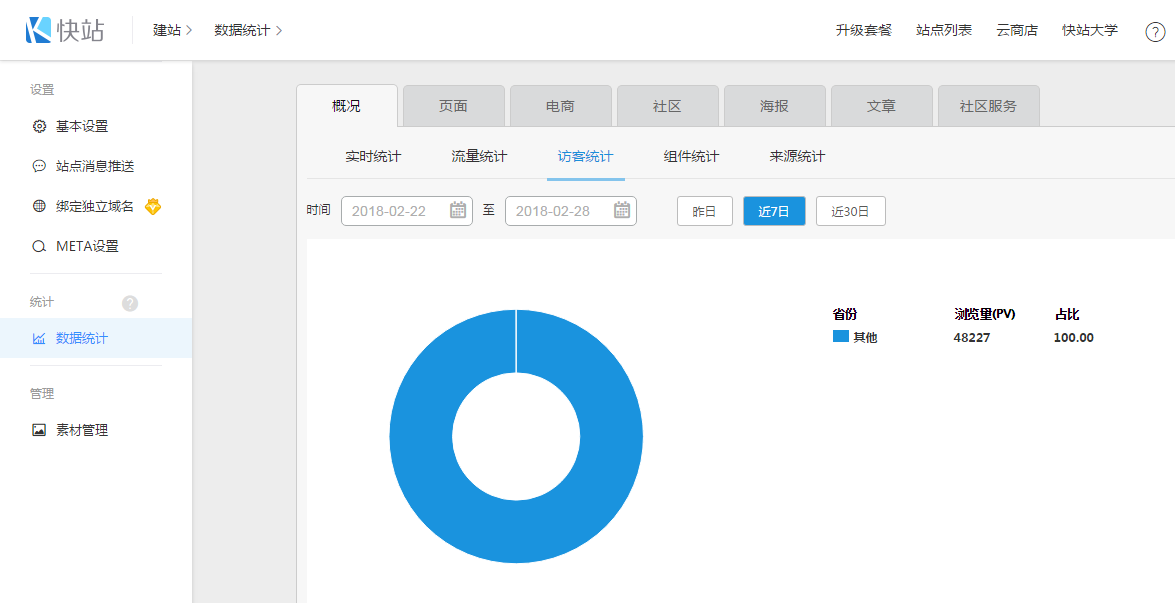Click the META settings magnifier icon
Screen dimensions: 1175x603
coord(39,246)
